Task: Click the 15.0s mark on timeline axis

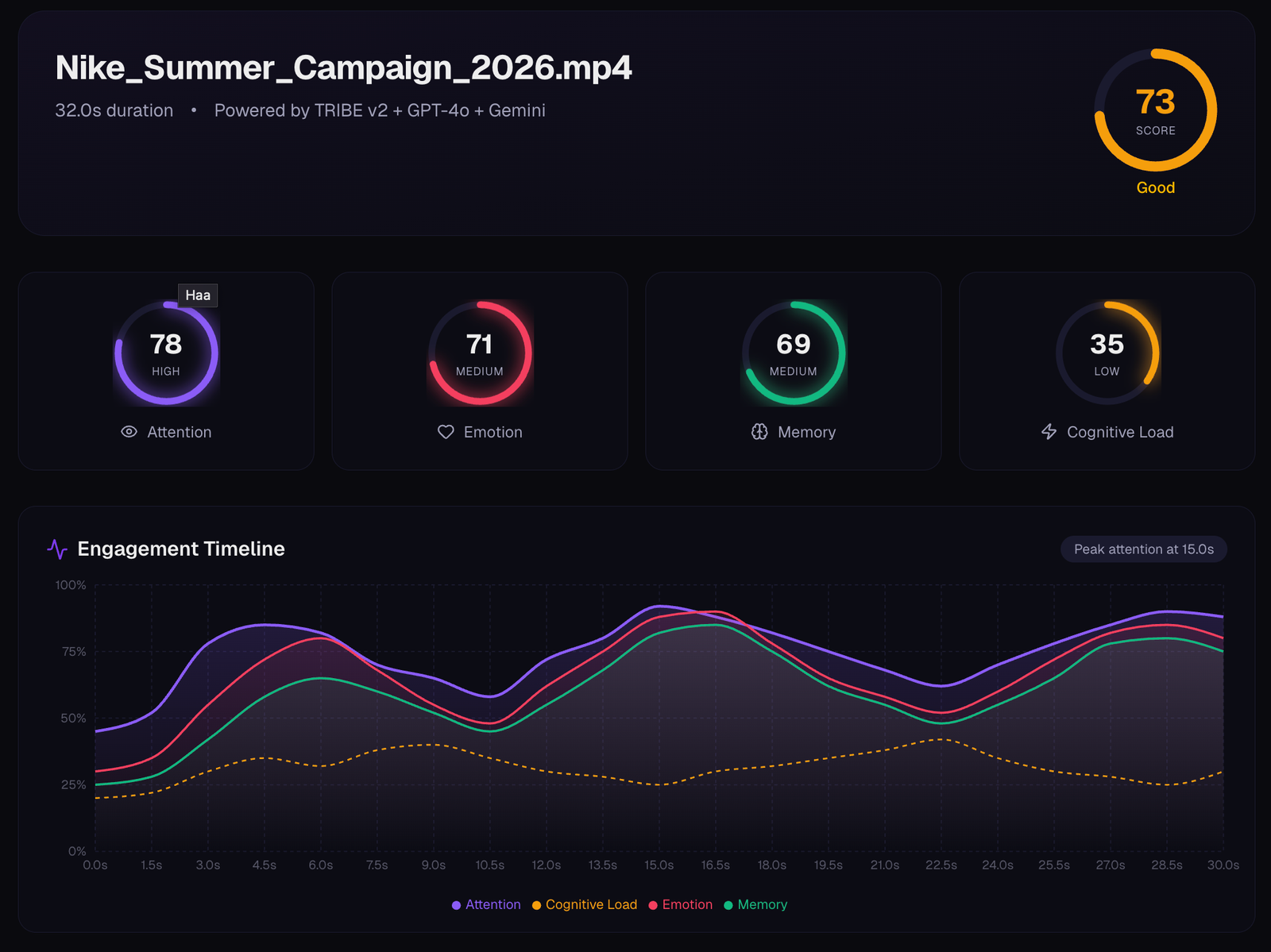Action: [x=659, y=865]
